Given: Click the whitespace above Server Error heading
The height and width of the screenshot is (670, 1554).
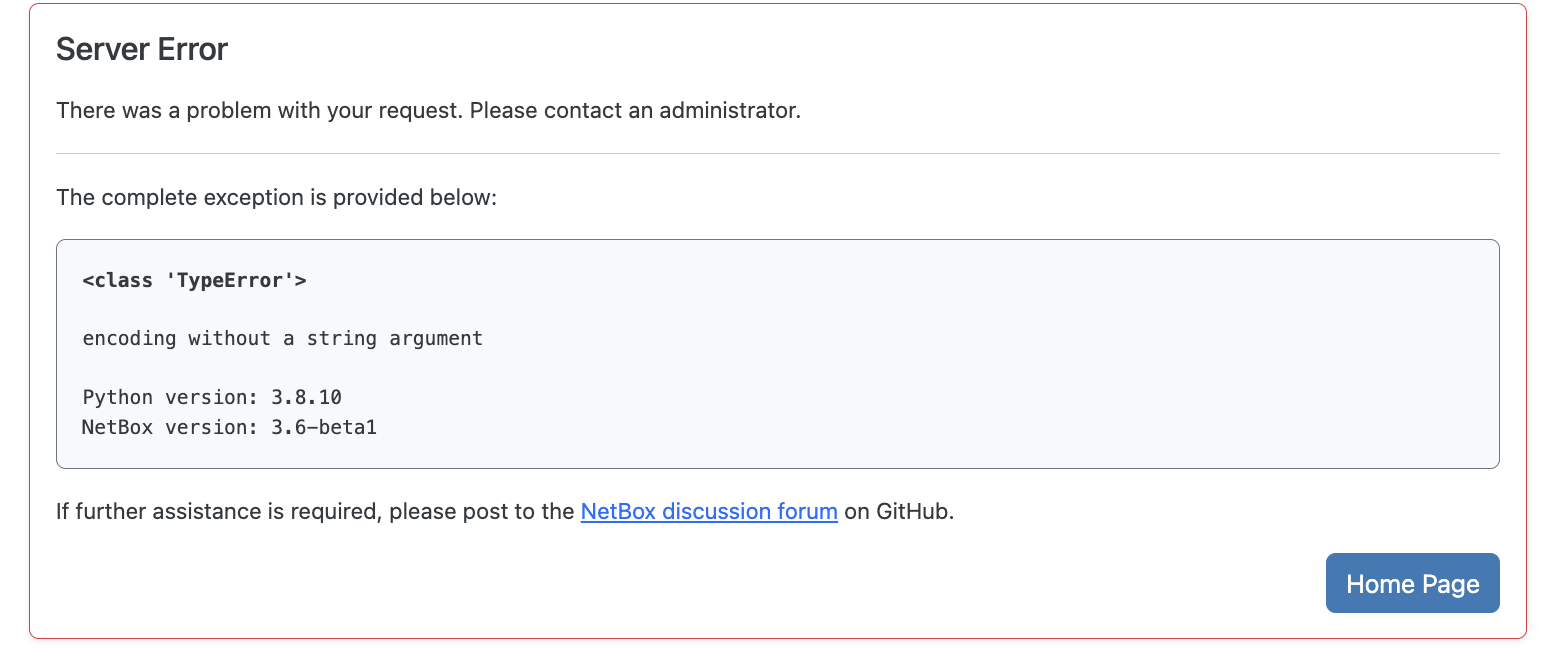Looking at the screenshot, I should [x=778, y=18].
